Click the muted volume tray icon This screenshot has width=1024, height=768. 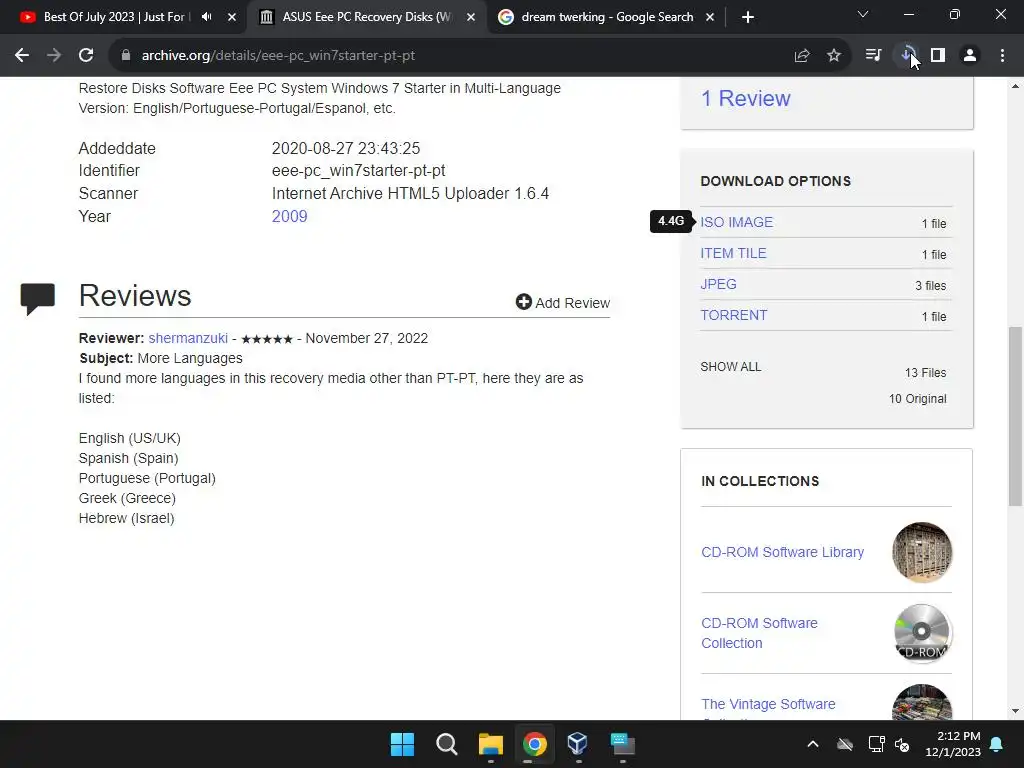pos(902,744)
